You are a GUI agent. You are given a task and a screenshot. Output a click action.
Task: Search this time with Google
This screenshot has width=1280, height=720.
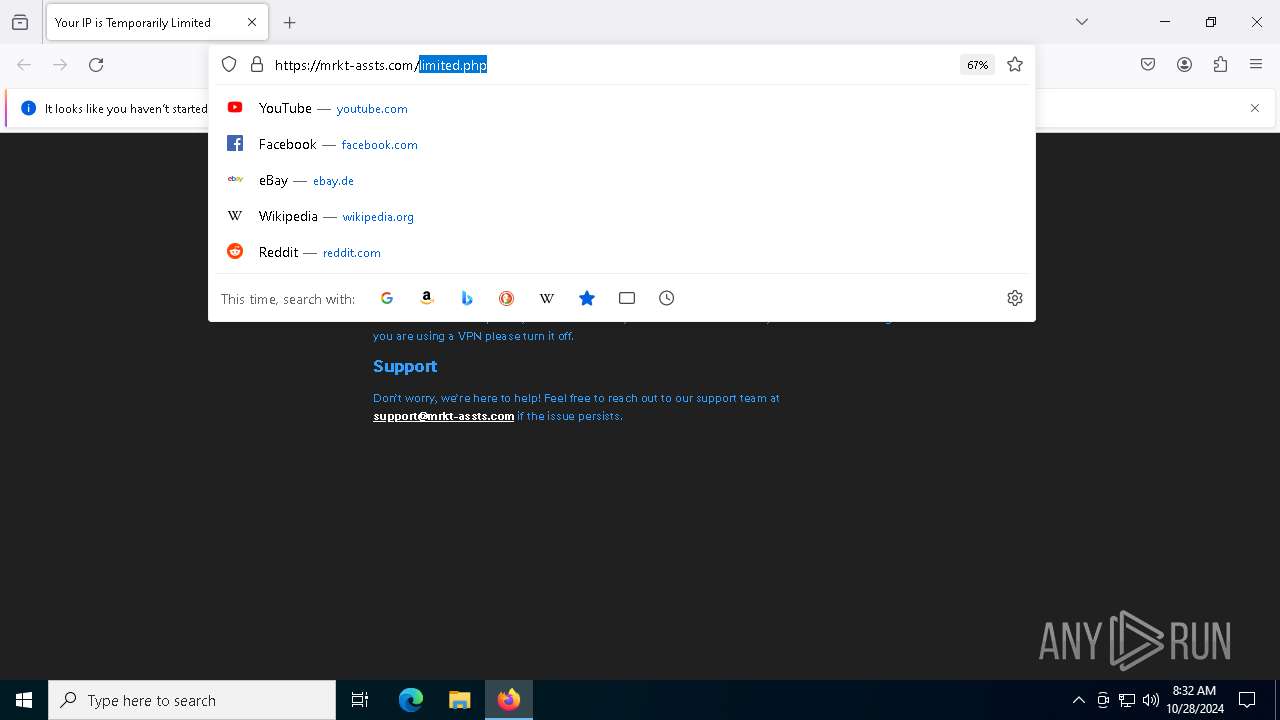387,298
